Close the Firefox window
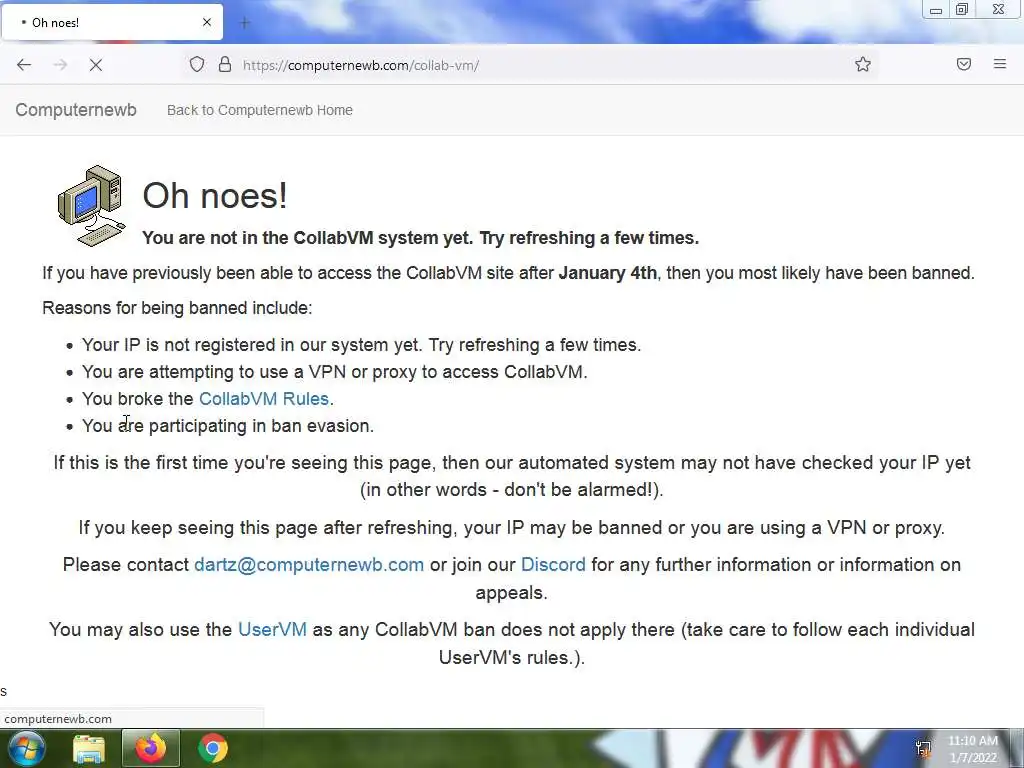This screenshot has height=768, width=1024. point(999,10)
